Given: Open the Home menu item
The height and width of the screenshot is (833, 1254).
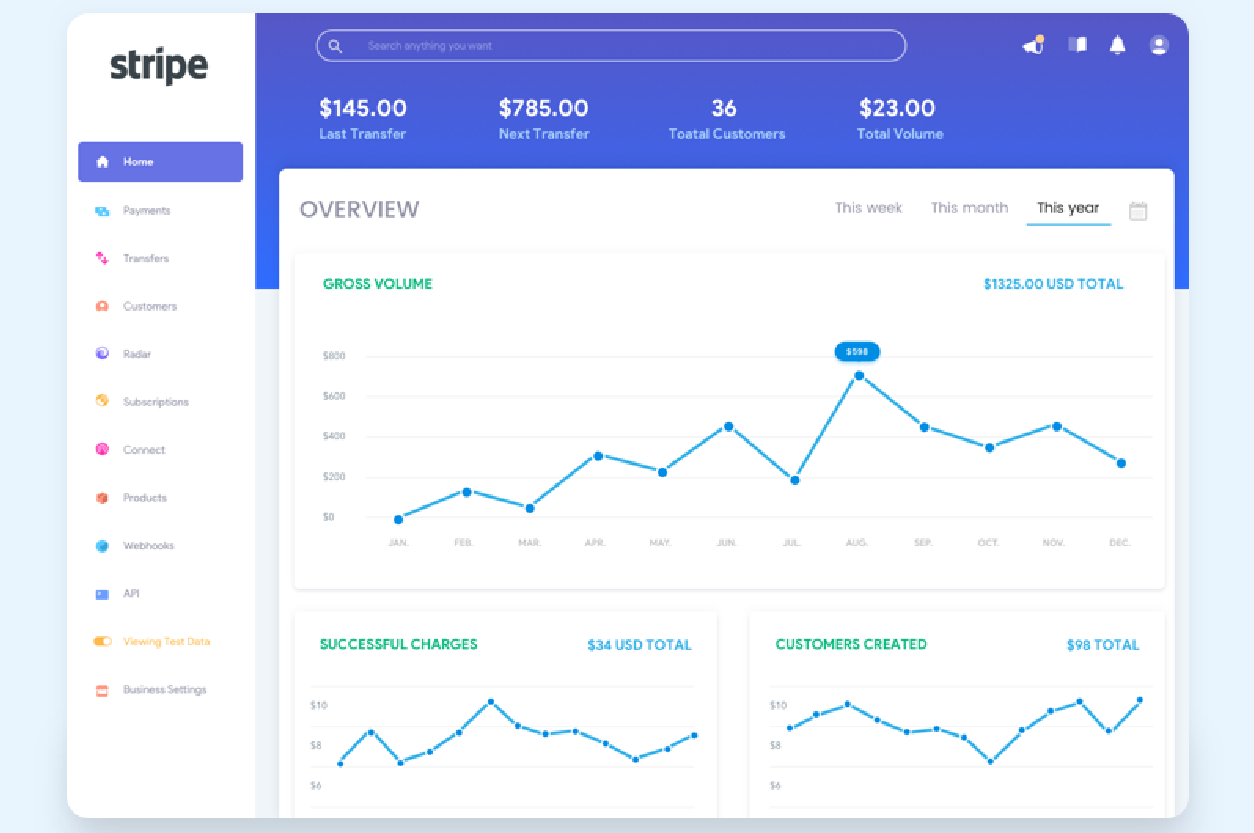Looking at the screenshot, I should [x=160, y=162].
